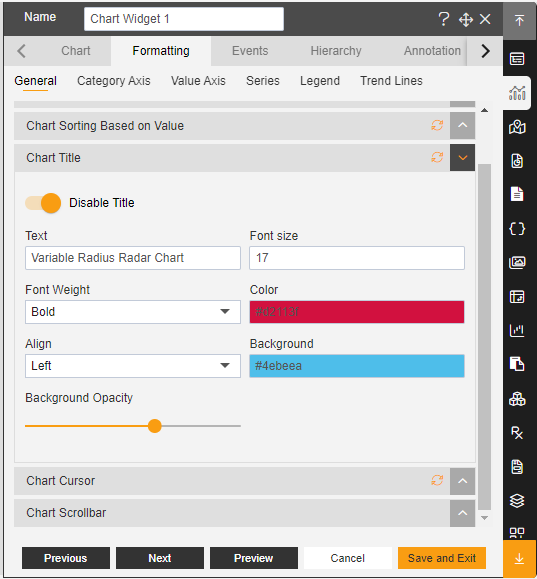
Task: Open the title Background color swatch #4ebeea
Action: [357, 366]
